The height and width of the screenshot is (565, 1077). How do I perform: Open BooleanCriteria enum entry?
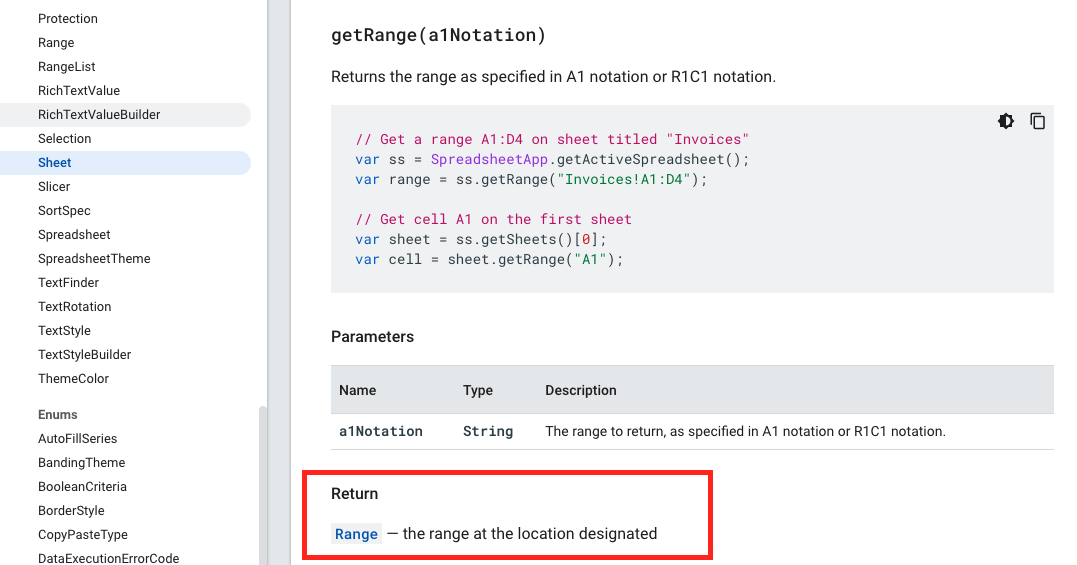82,487
